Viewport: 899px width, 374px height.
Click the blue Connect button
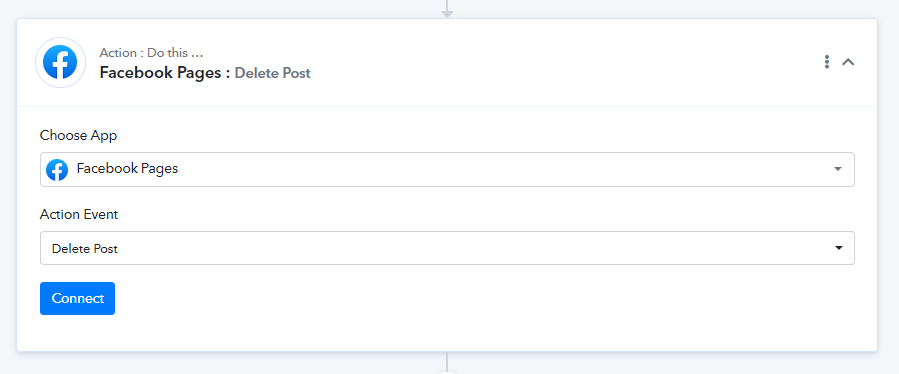(77, 298)
